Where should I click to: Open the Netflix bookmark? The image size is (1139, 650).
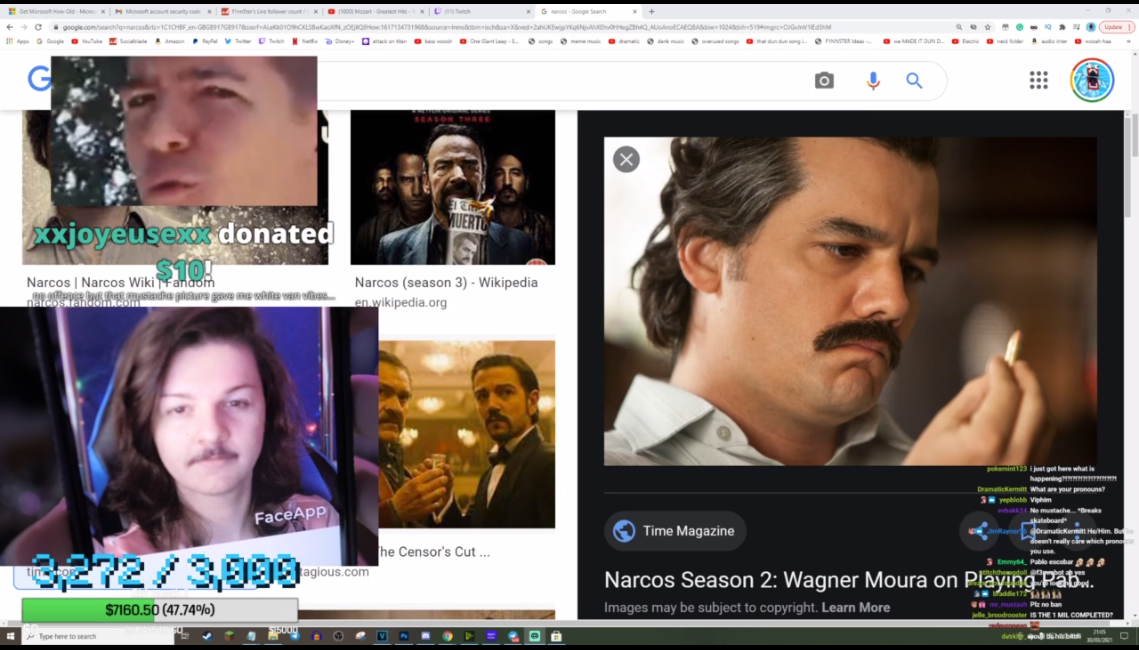pos(305,41)
